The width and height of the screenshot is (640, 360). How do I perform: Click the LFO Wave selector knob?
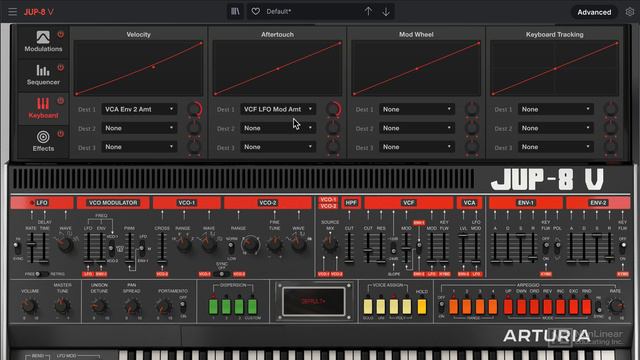pyautogui.click(x=65, y=244)
